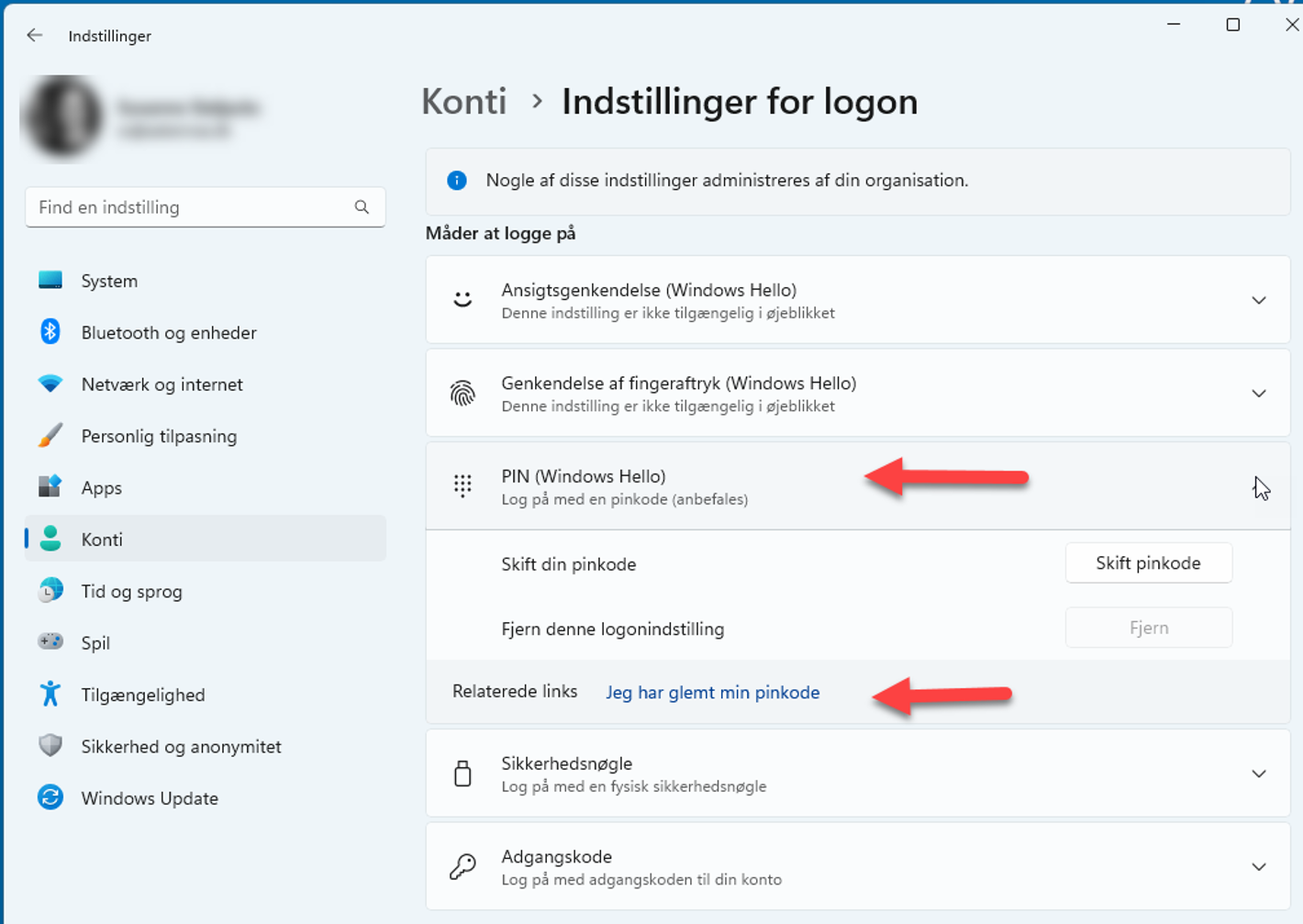The height and width of the screenshot is (924, 1303).
Task: Click Log på med en fysisk sikkerhedsnøgle
Action: coord(633,786)
